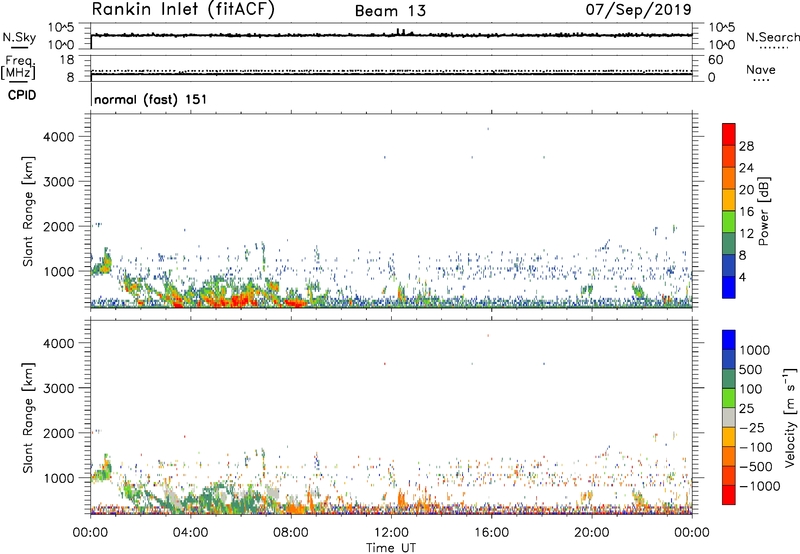800x554 pixels.
Task: Click the '1000' range tick on velocity panel axis
Action: (59, 478)
